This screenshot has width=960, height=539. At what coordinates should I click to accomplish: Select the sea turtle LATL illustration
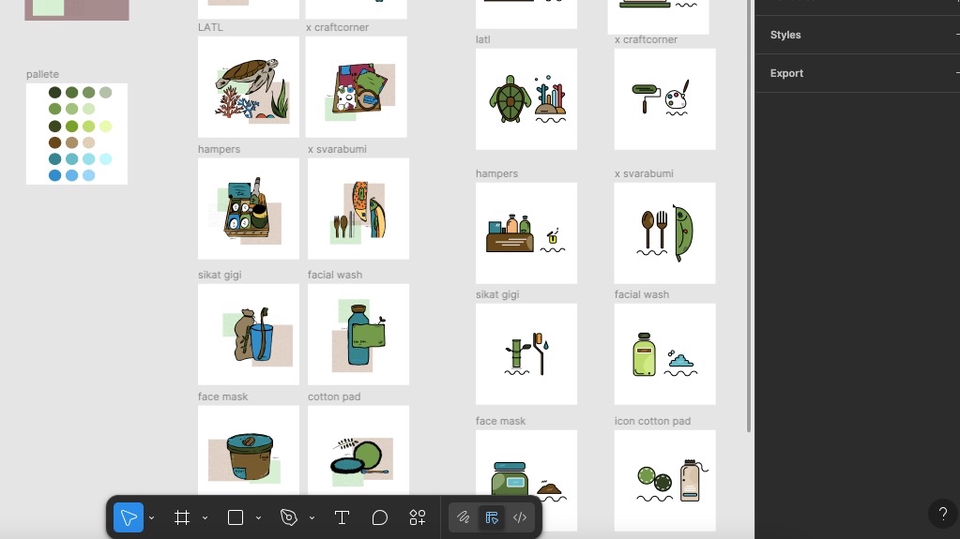tap(248, 87)
